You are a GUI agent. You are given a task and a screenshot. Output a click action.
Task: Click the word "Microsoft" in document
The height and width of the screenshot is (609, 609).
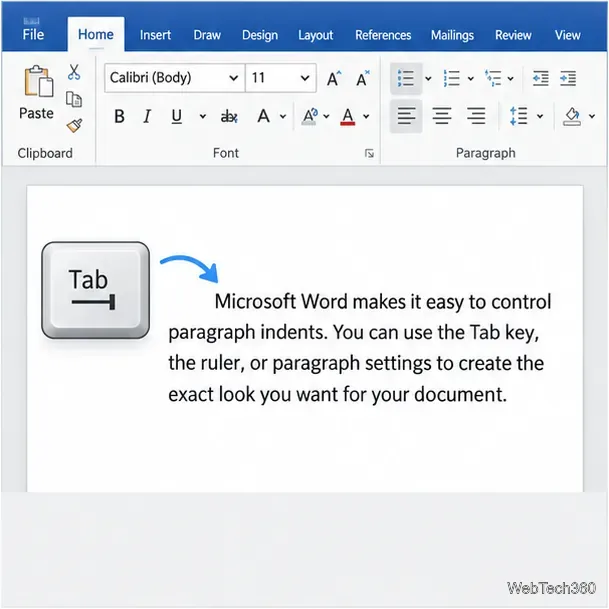[x=255, y=301]
